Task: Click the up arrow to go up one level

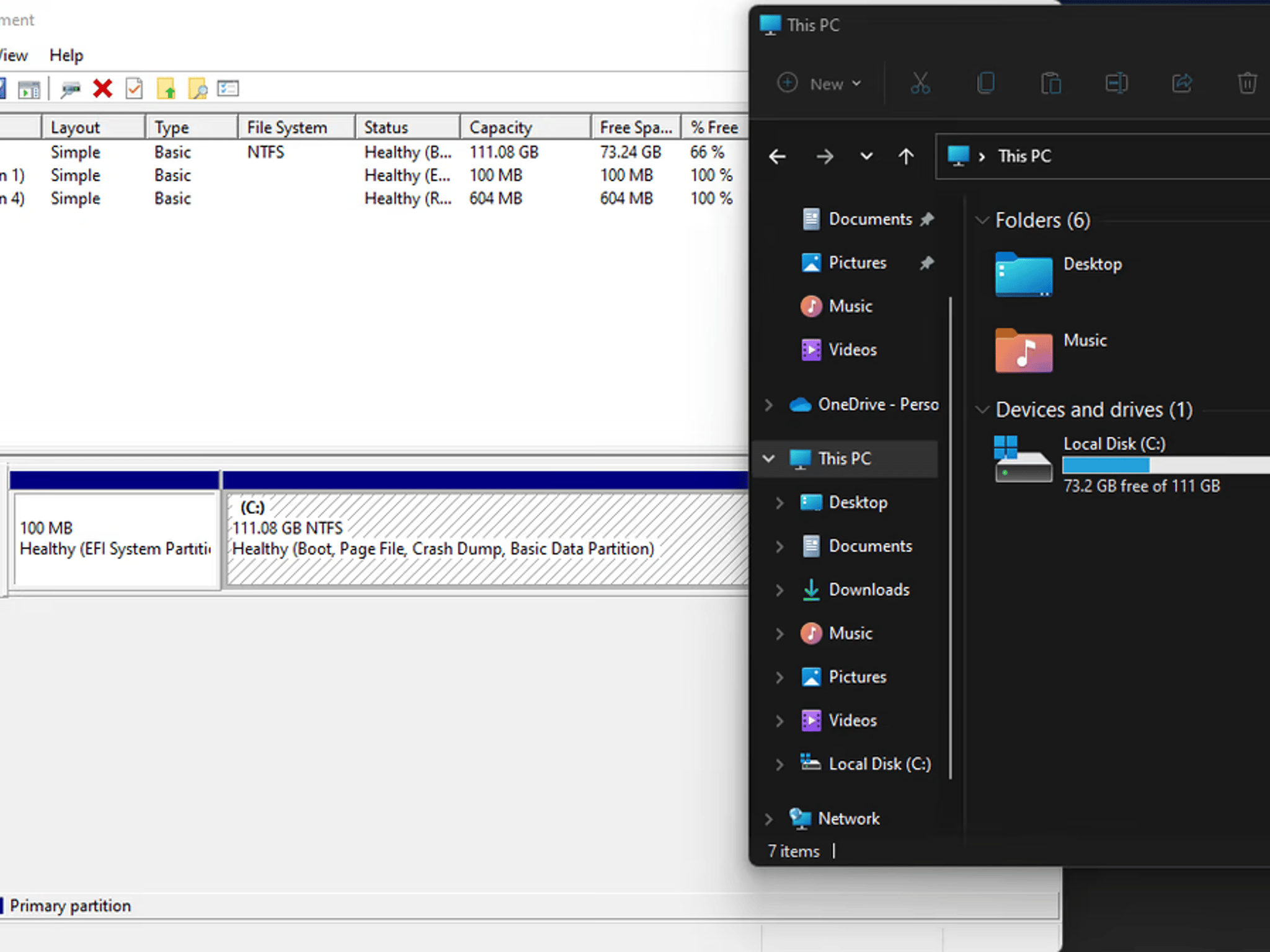Action: (x=906, y=157)
